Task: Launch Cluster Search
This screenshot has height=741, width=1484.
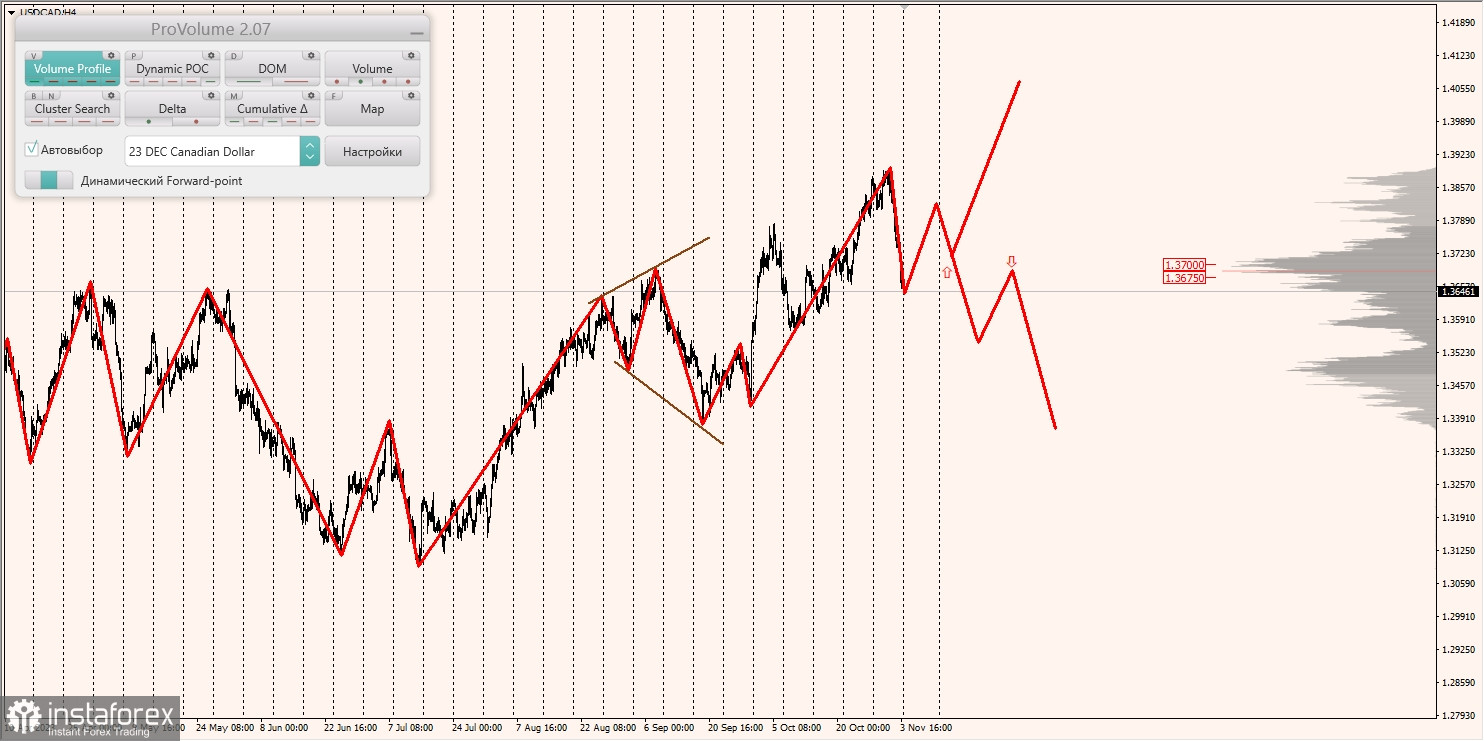Action: coord(72,109)
